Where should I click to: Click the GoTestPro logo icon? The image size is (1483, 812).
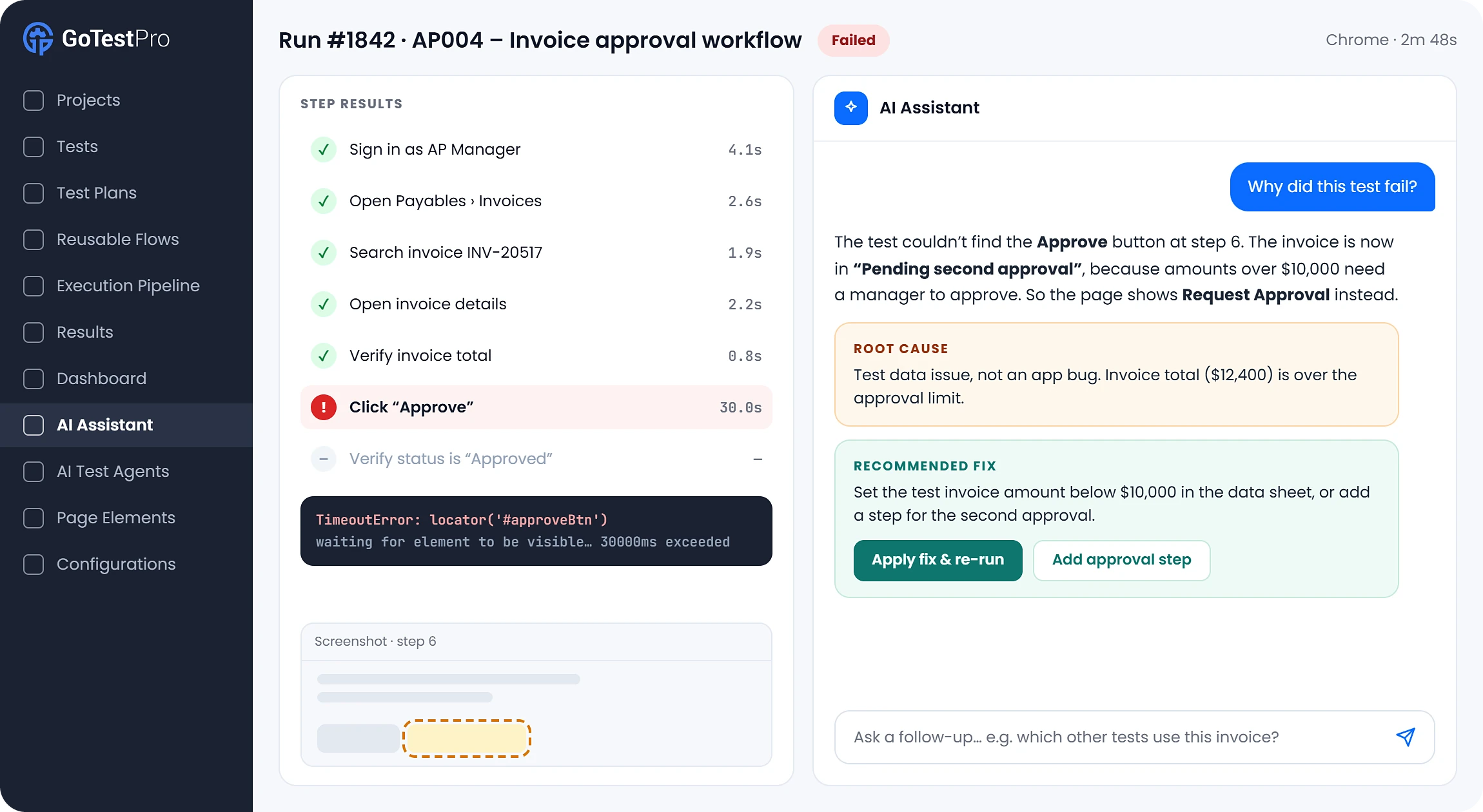coord(38,39)
